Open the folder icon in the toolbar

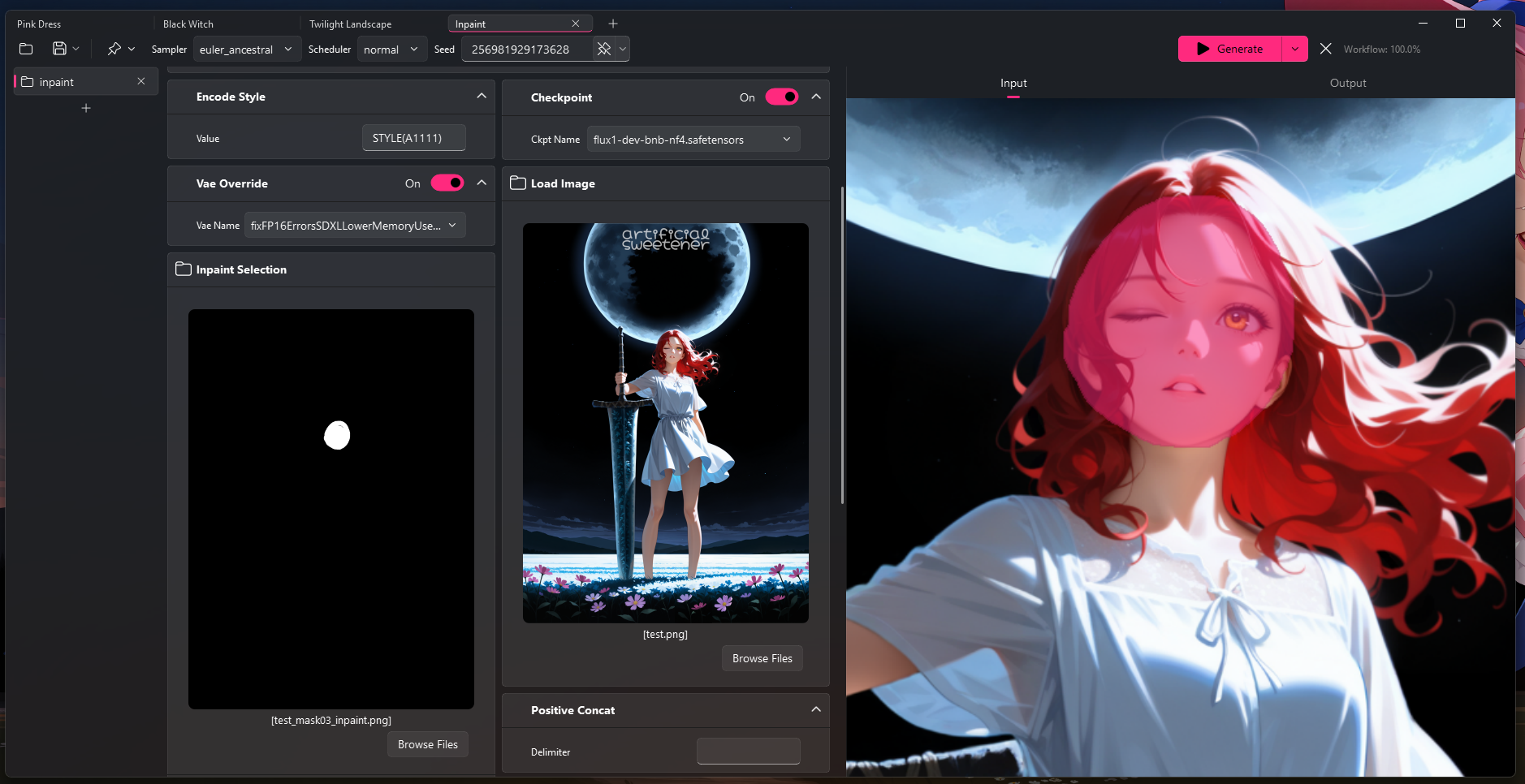(x=26, y=49)
